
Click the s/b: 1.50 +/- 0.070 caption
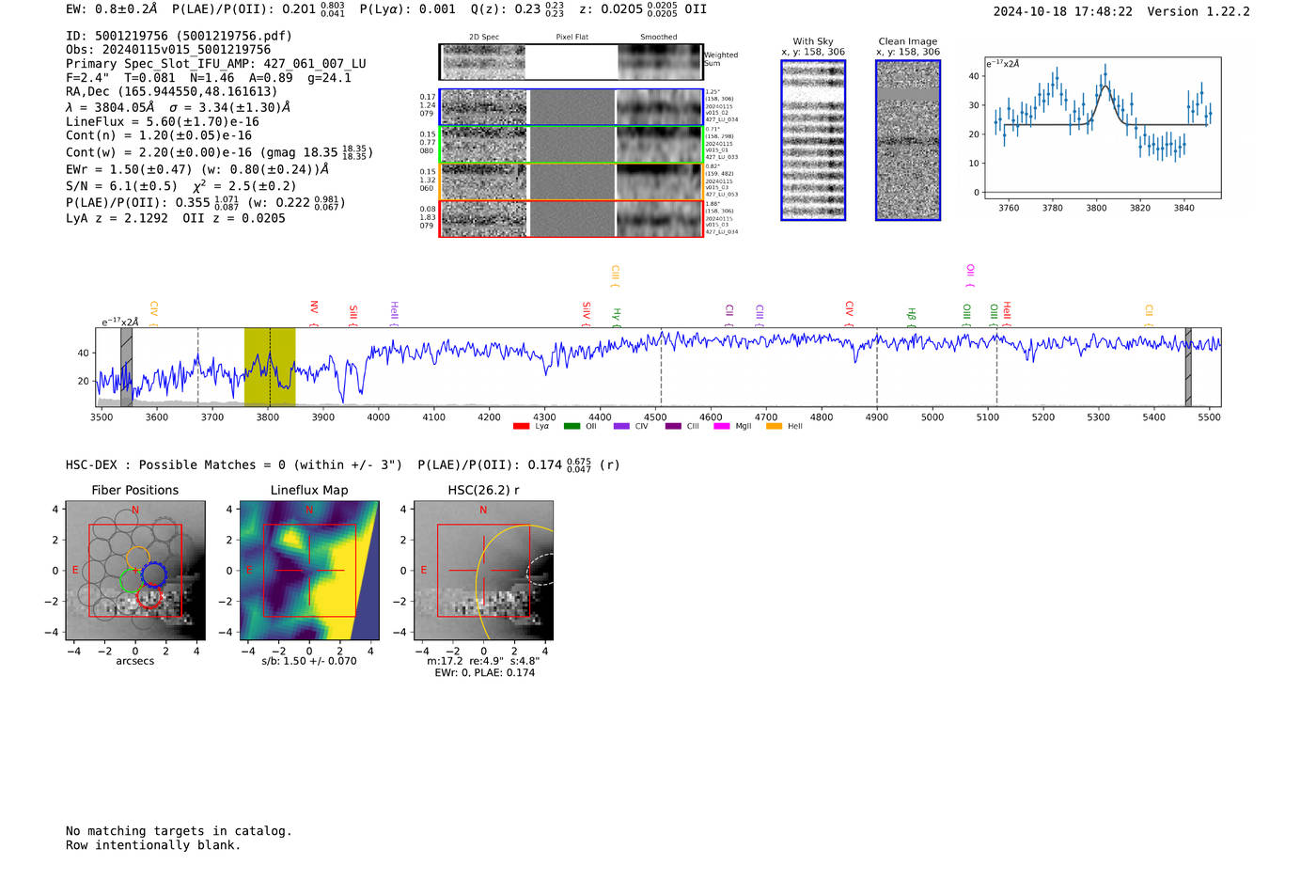(309, 661)
